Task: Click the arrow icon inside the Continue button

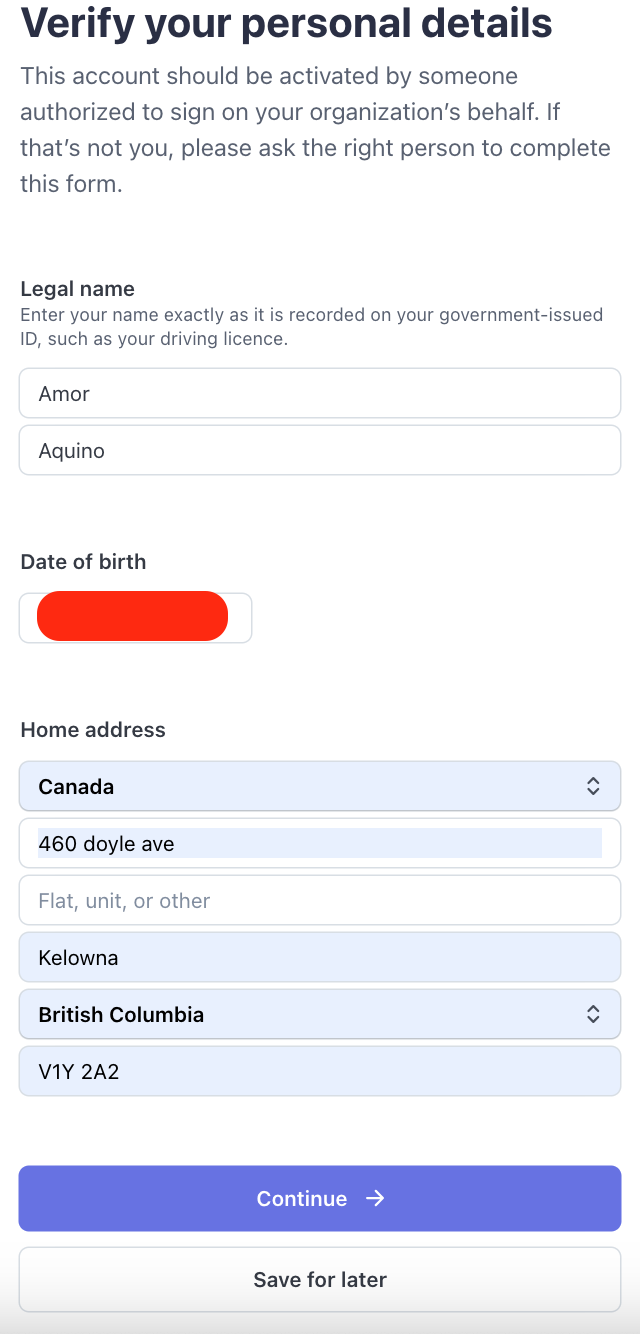Action: click(373, 1198)
